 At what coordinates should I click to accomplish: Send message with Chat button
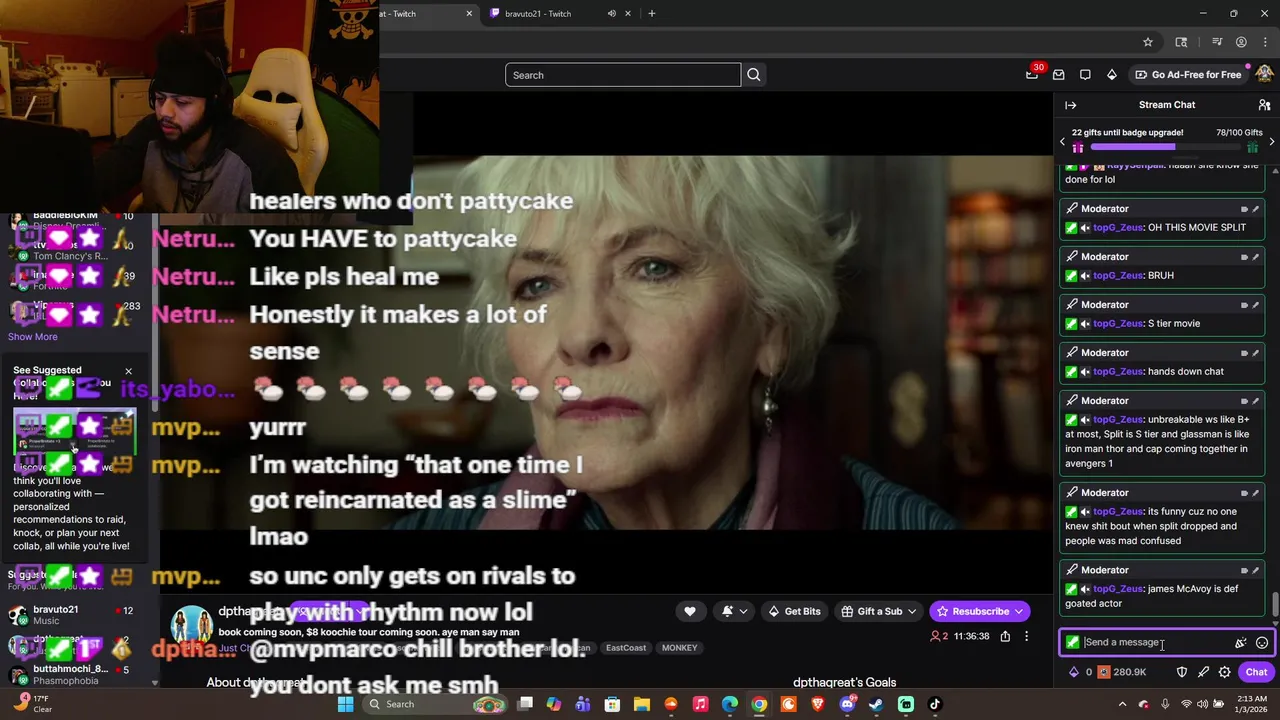(x=1256, y=672)
